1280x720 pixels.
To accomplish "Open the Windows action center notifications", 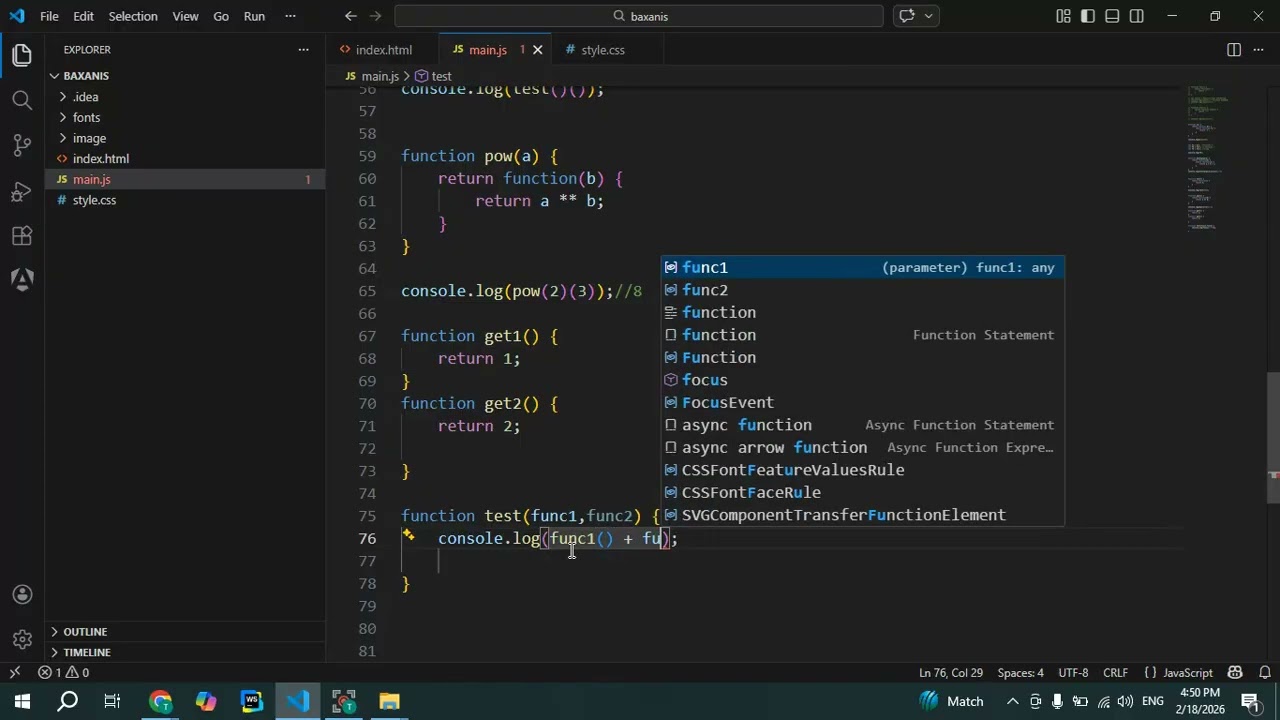I will coord(1250,701).
